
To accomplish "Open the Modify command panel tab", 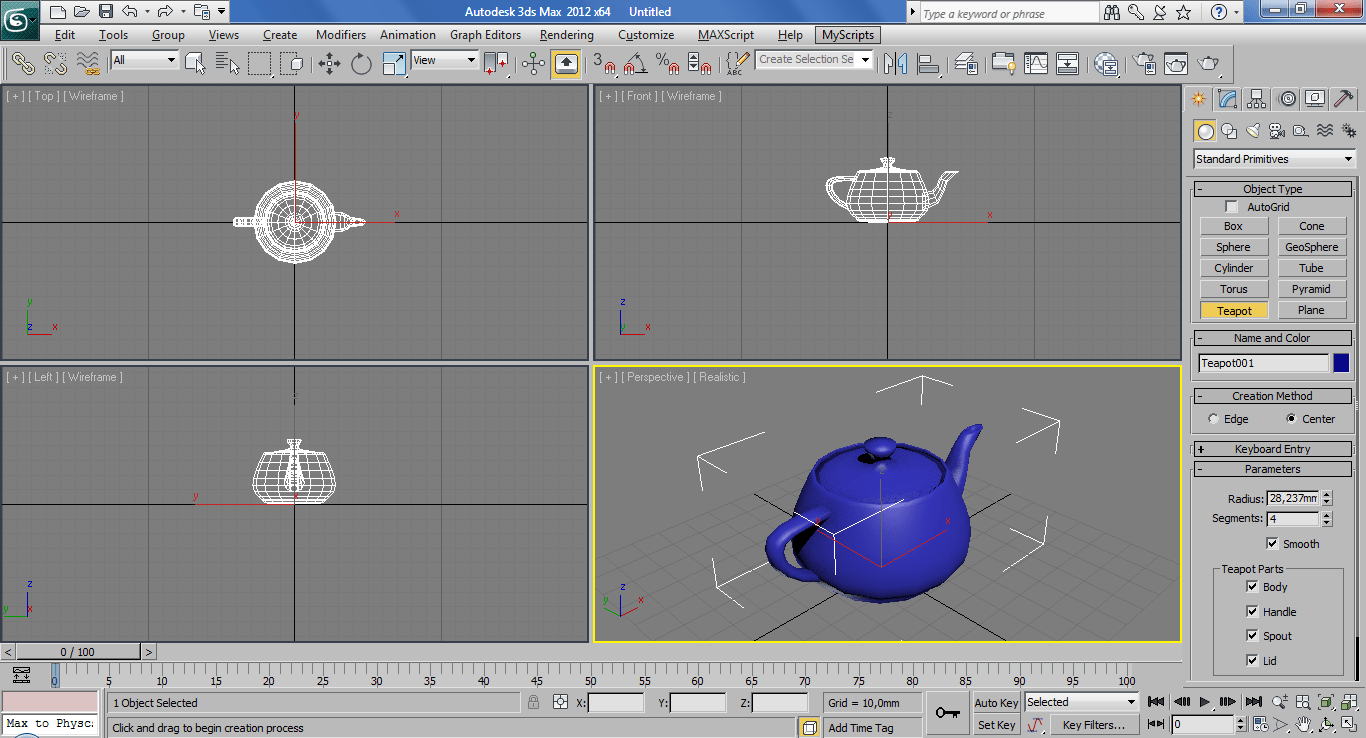I will (x=1228, y=98).
